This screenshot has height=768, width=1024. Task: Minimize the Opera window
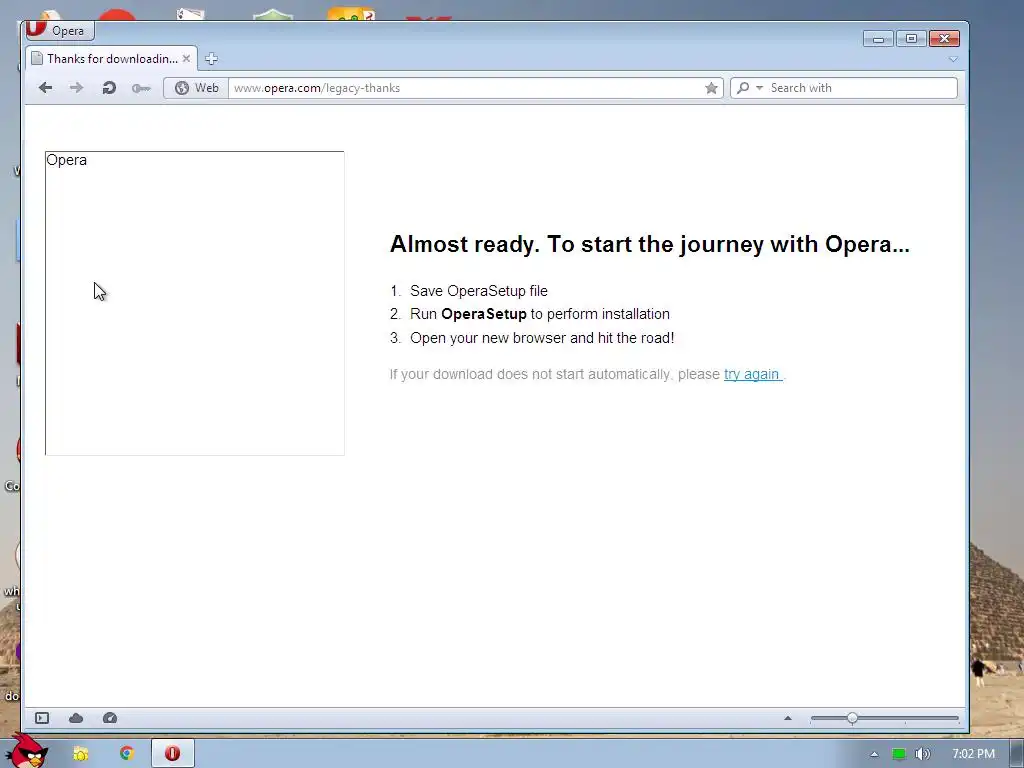[x=878, y=39]
